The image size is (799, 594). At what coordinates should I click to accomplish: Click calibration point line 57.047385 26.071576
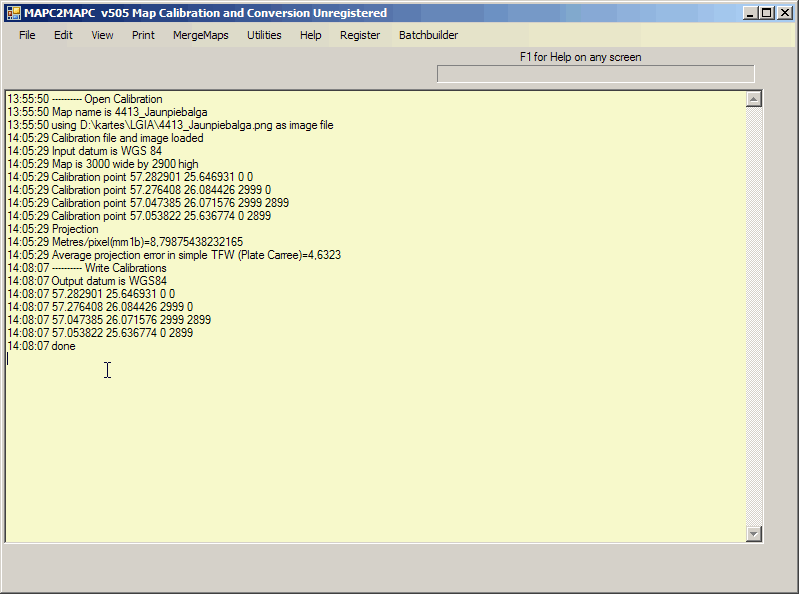click(148, 203)
